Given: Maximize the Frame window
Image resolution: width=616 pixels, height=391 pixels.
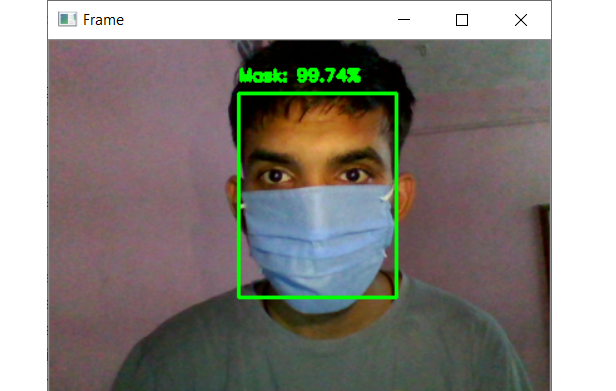Looking at the screenshot, I should click(462, 20).
